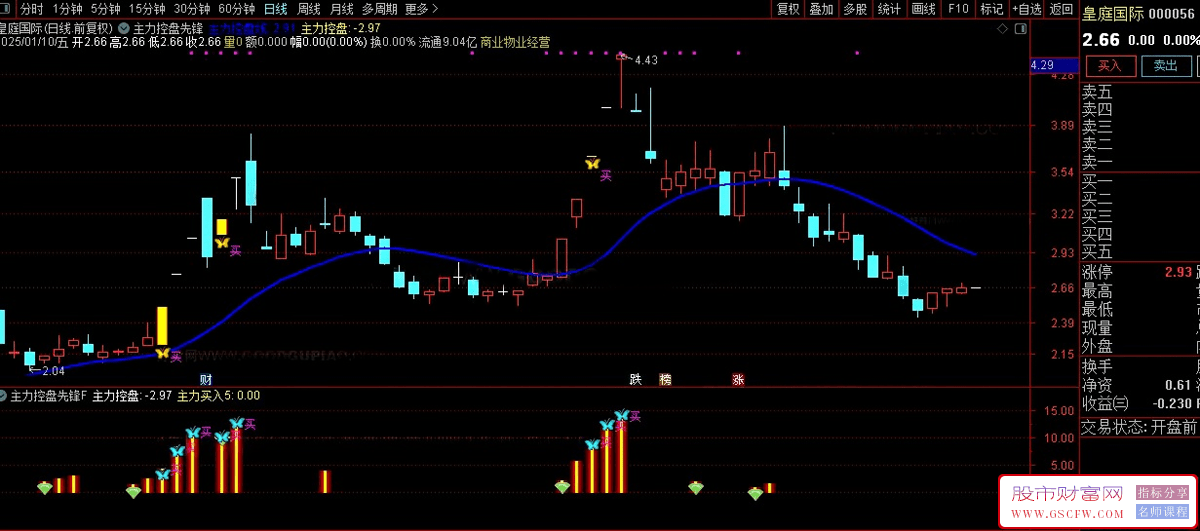The height and width of the screenshot is (531, 1200).
Task: Click the 榜 marker on the timeline
Action: coord(665,379)
